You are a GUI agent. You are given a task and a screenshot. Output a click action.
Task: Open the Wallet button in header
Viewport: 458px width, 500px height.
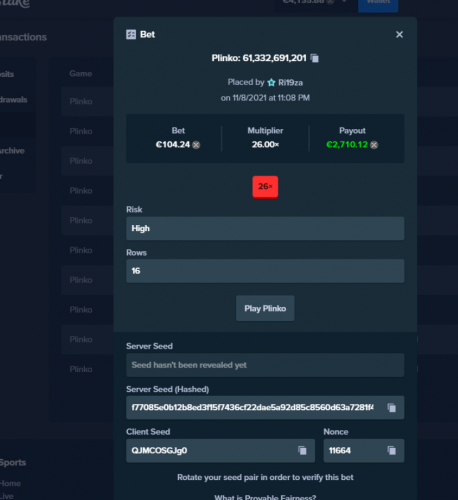coord(378,4)
